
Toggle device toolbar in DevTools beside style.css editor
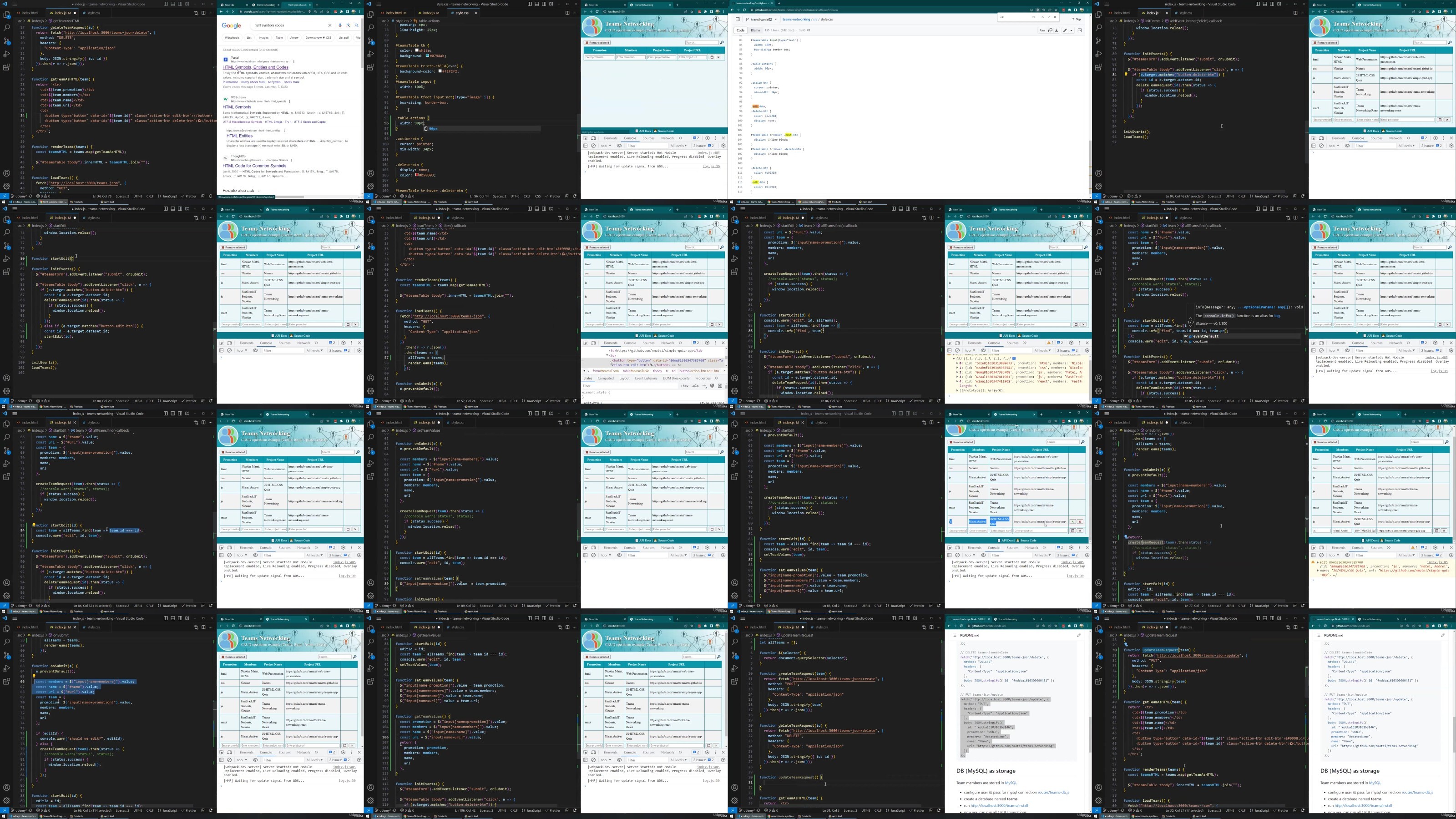click(593, 138)
